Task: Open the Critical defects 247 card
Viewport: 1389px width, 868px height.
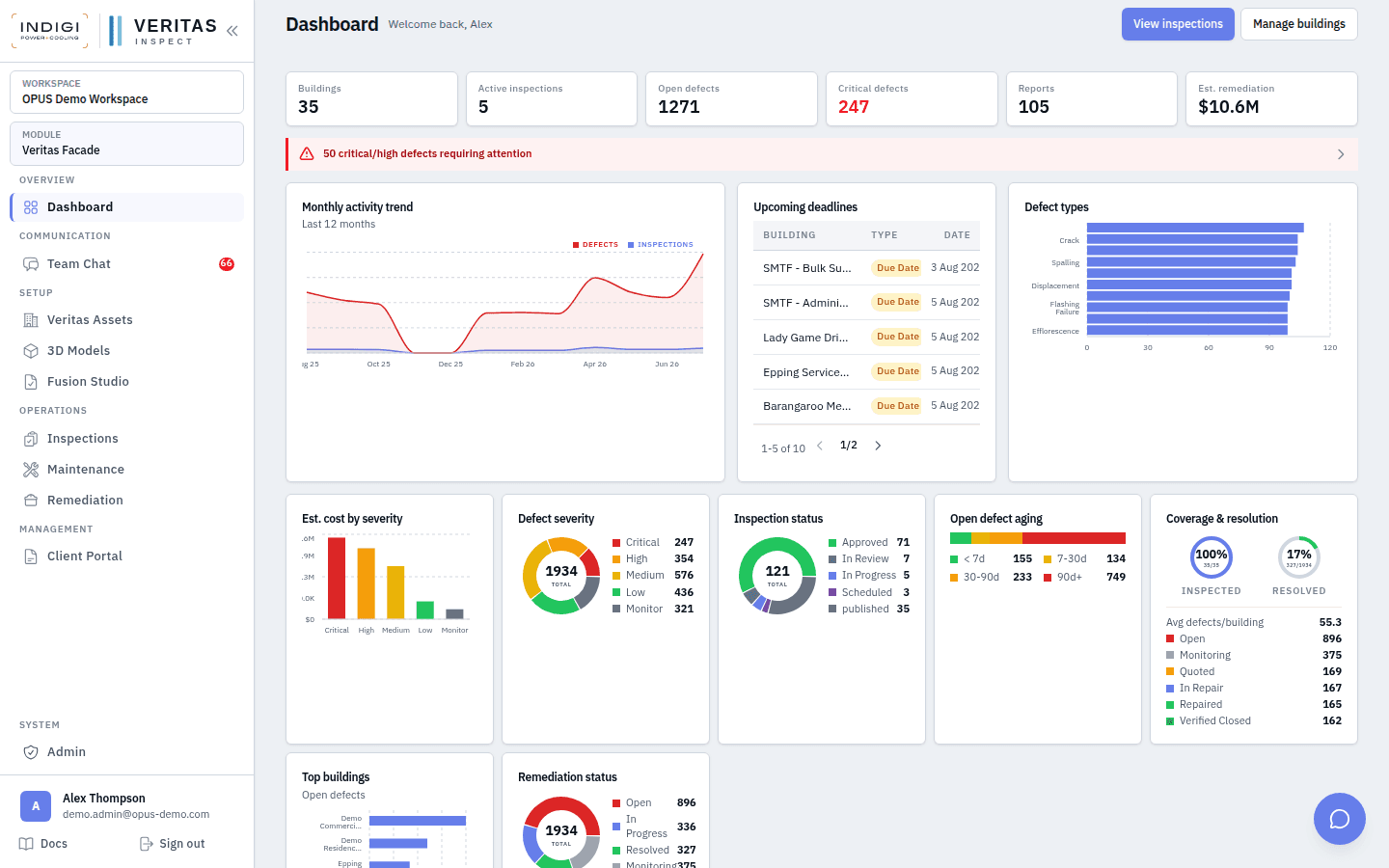Action: point(912,99)
